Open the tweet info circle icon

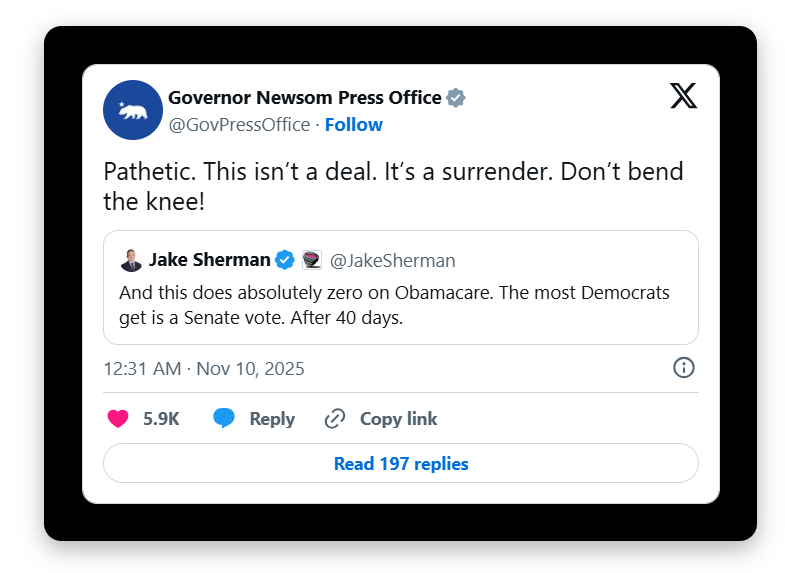tap(683, 368)
